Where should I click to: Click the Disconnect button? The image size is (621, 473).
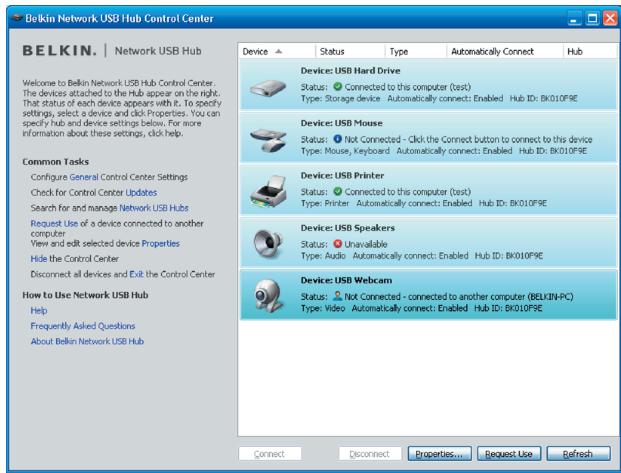point(370,454)
